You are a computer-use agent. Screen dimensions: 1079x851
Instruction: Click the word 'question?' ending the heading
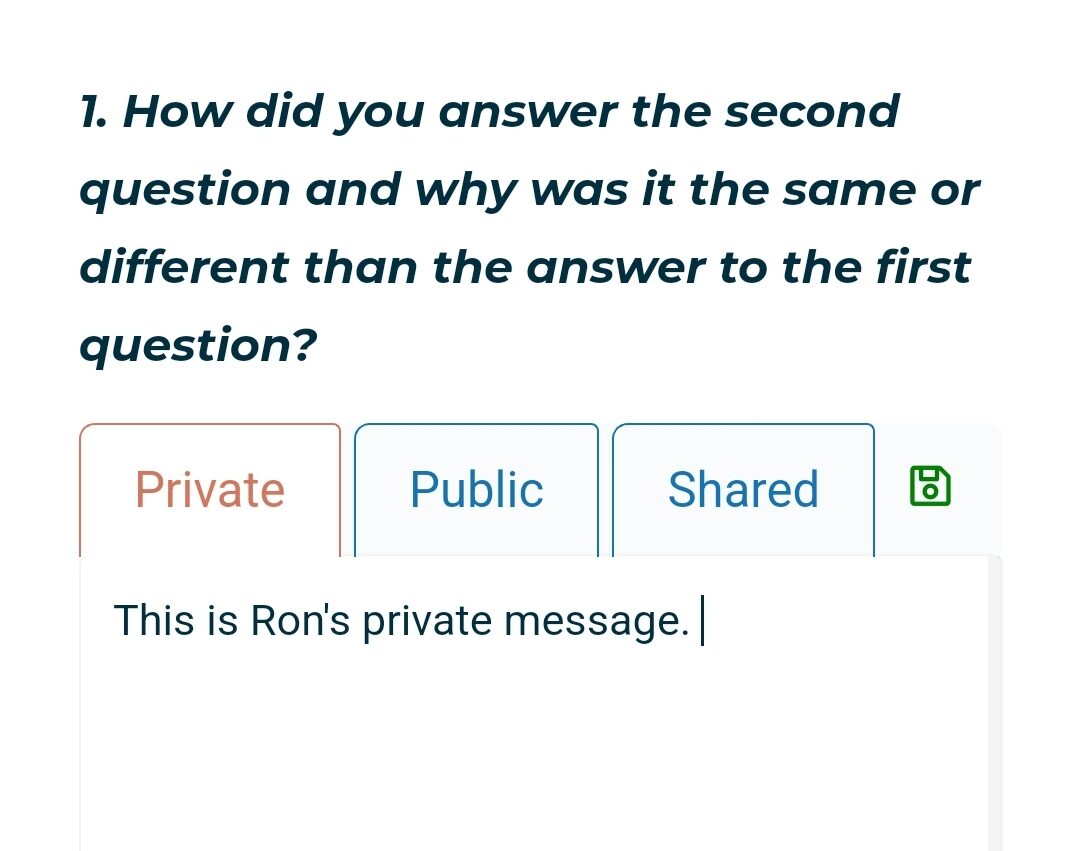[199, 345]
